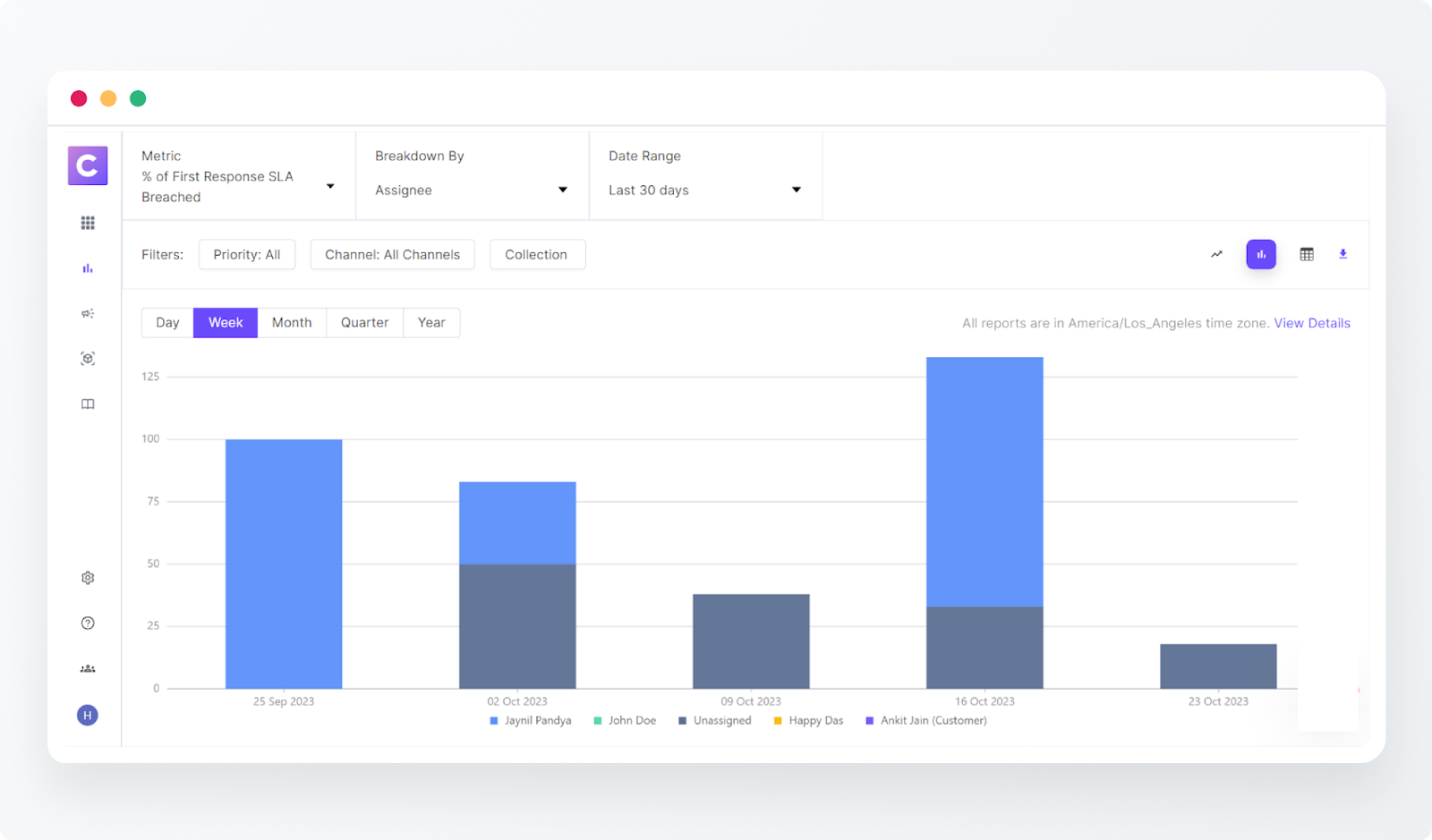Click the View Details link
The width and height of the screenshot is (1432, 840).
(x=1312, y=323)
